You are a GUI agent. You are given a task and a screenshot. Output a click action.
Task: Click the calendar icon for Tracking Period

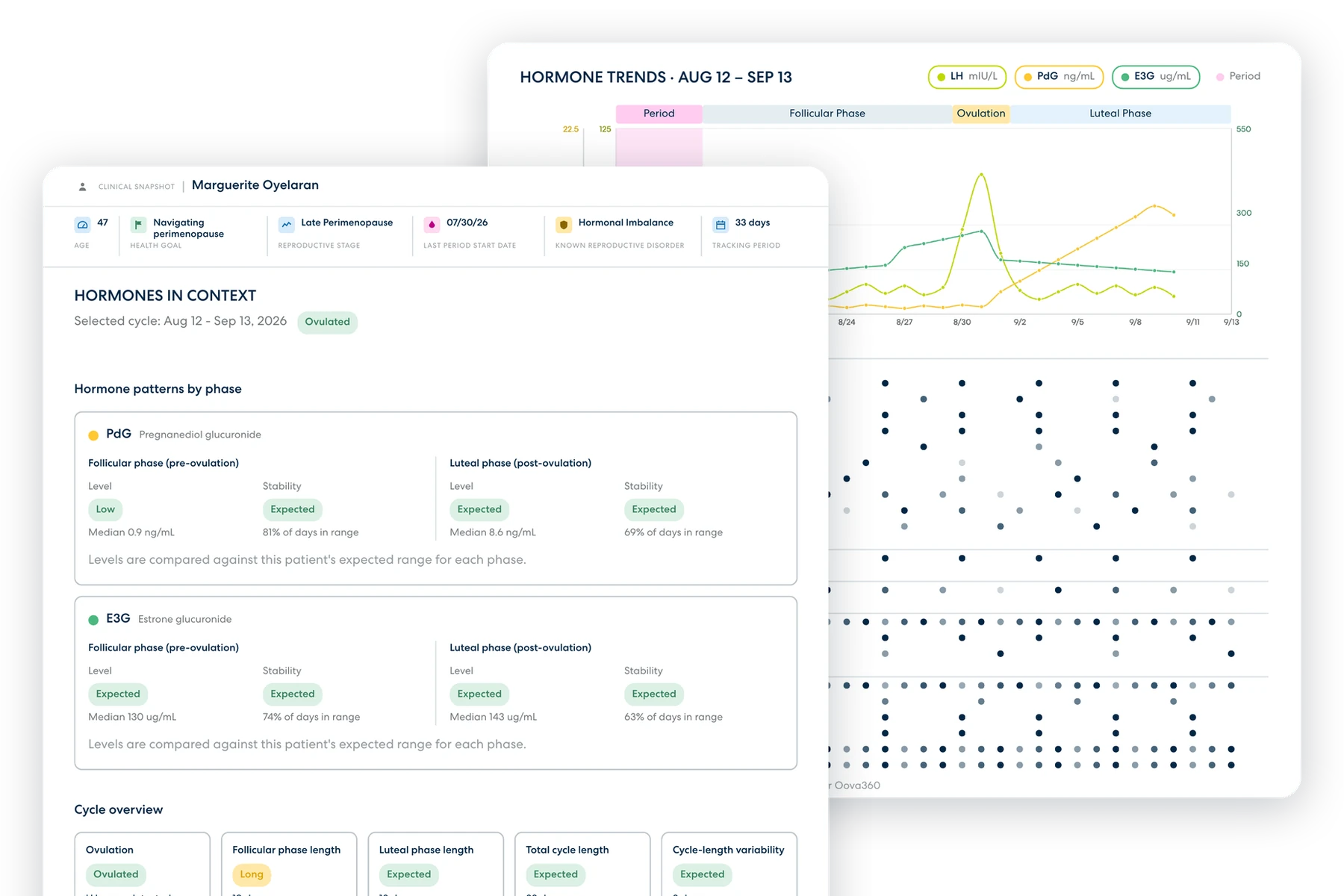click(721, 224)
